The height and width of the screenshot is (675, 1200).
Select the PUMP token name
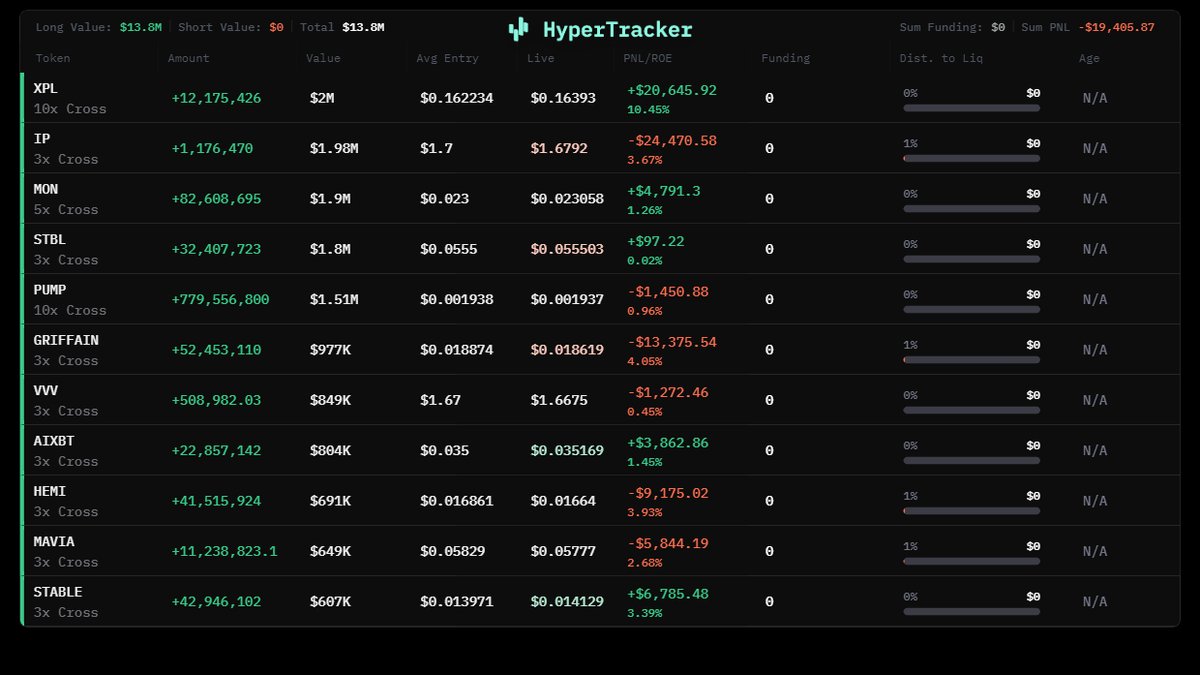tap(50, 289)
